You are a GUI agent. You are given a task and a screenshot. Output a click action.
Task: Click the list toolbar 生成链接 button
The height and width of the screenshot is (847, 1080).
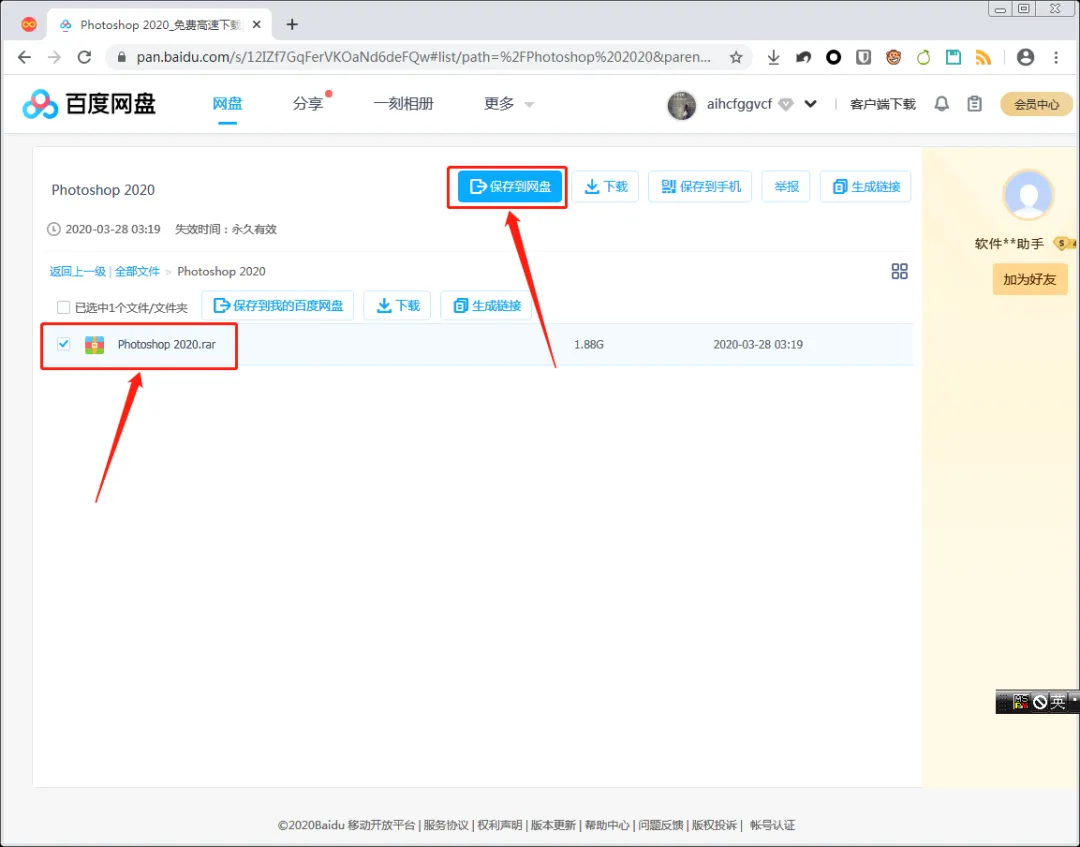point(486,306)
